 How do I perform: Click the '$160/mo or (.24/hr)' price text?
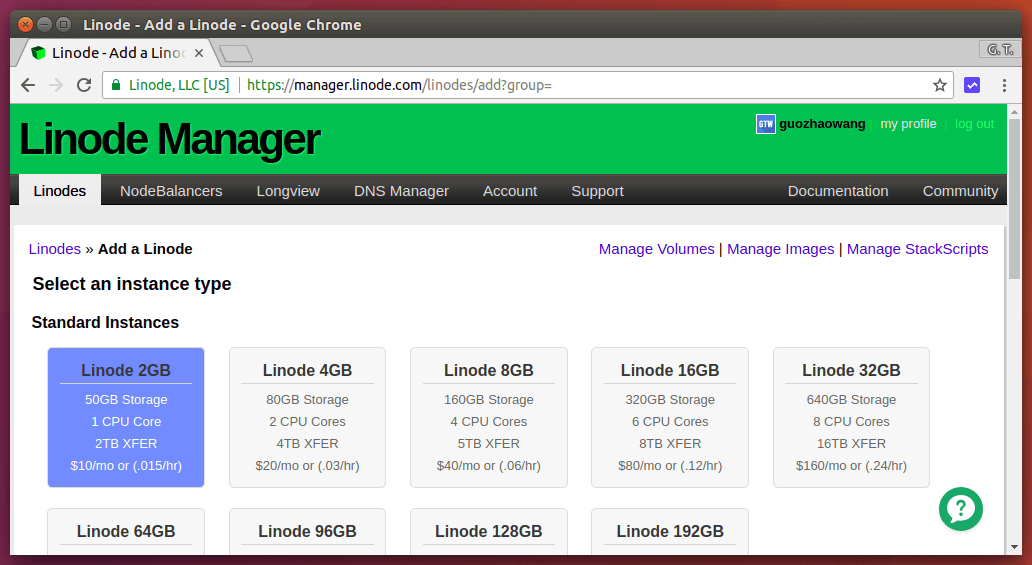click(x=851, y=466)
